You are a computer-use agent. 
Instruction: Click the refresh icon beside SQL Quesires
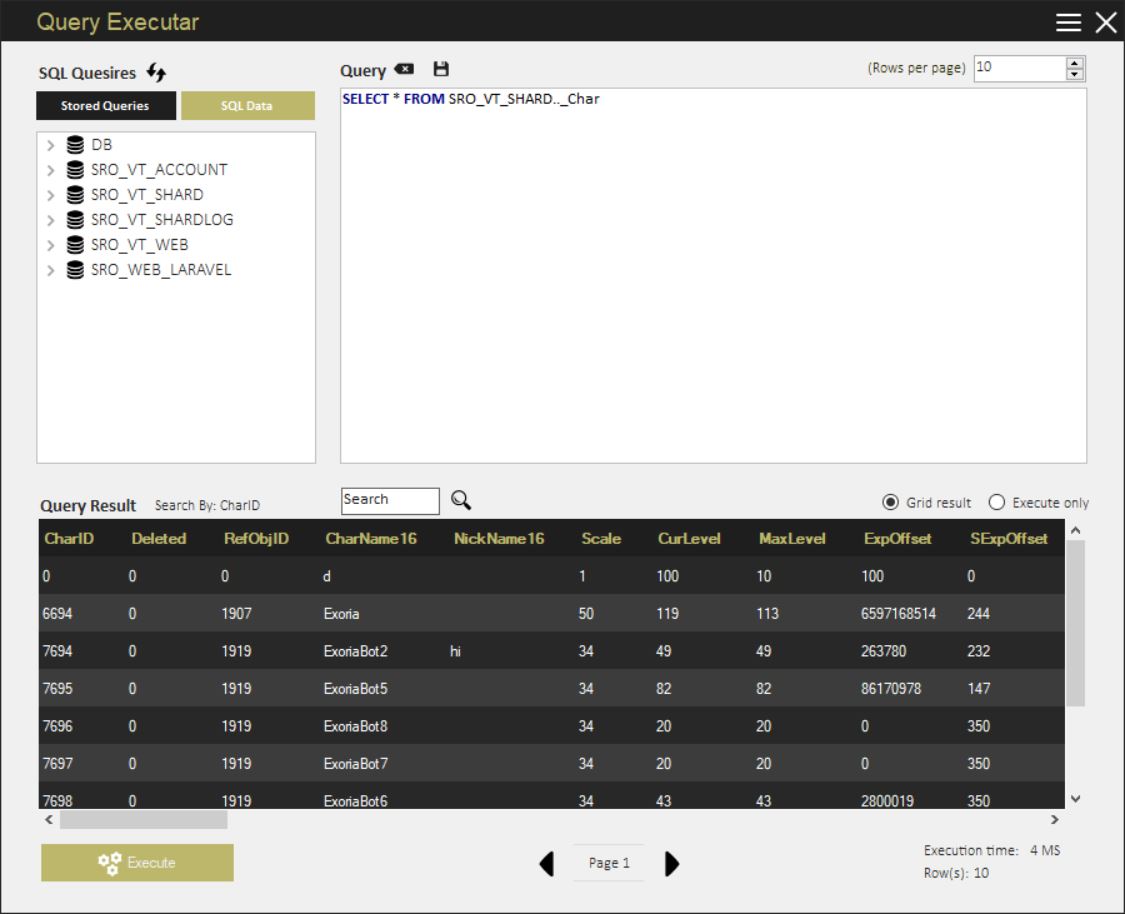coord(156,72)
